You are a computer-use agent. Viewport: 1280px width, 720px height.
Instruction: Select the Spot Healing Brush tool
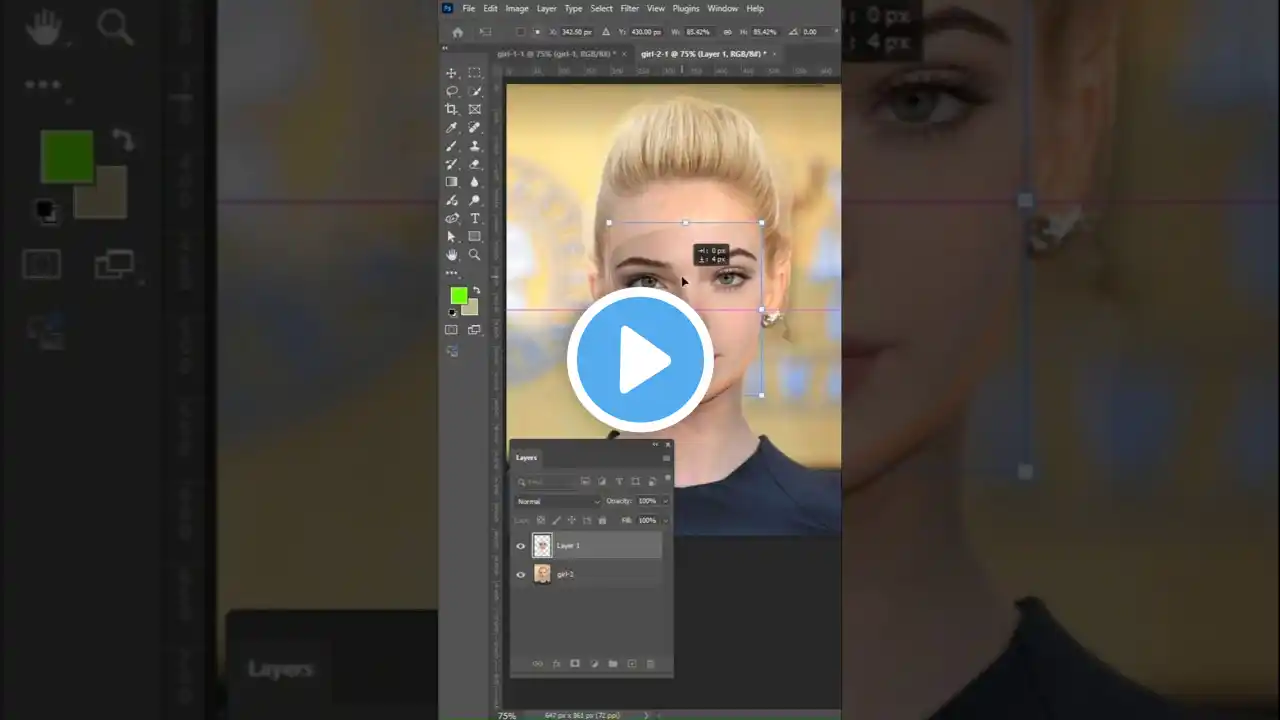(475, 127)
